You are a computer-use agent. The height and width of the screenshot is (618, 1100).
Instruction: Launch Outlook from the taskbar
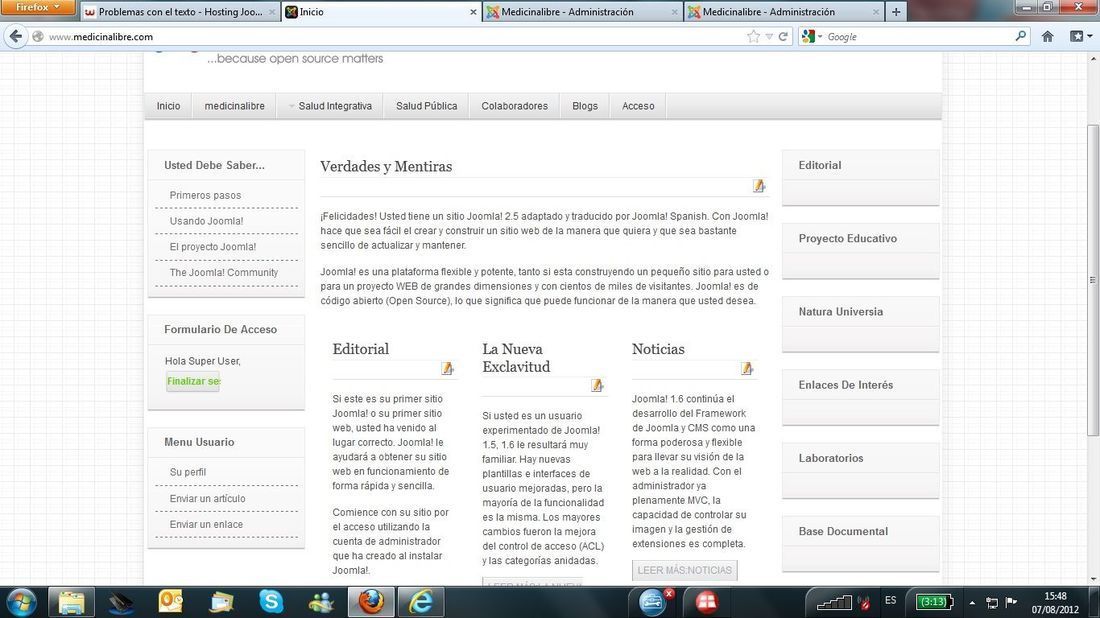coord(170,602)
